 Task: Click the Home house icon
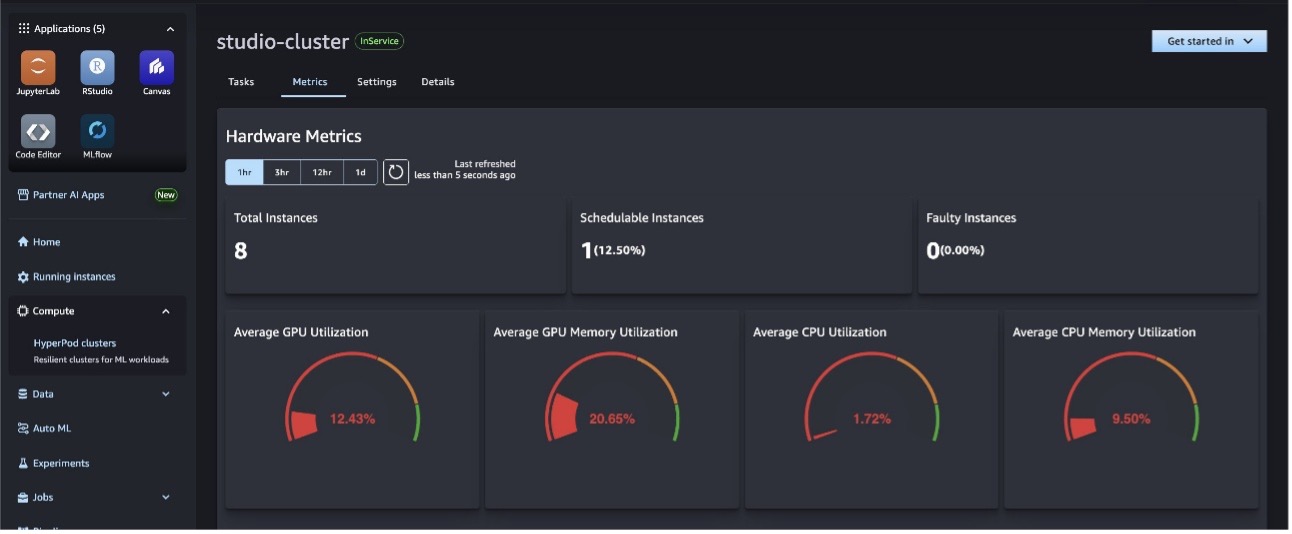tap(23, 242)
